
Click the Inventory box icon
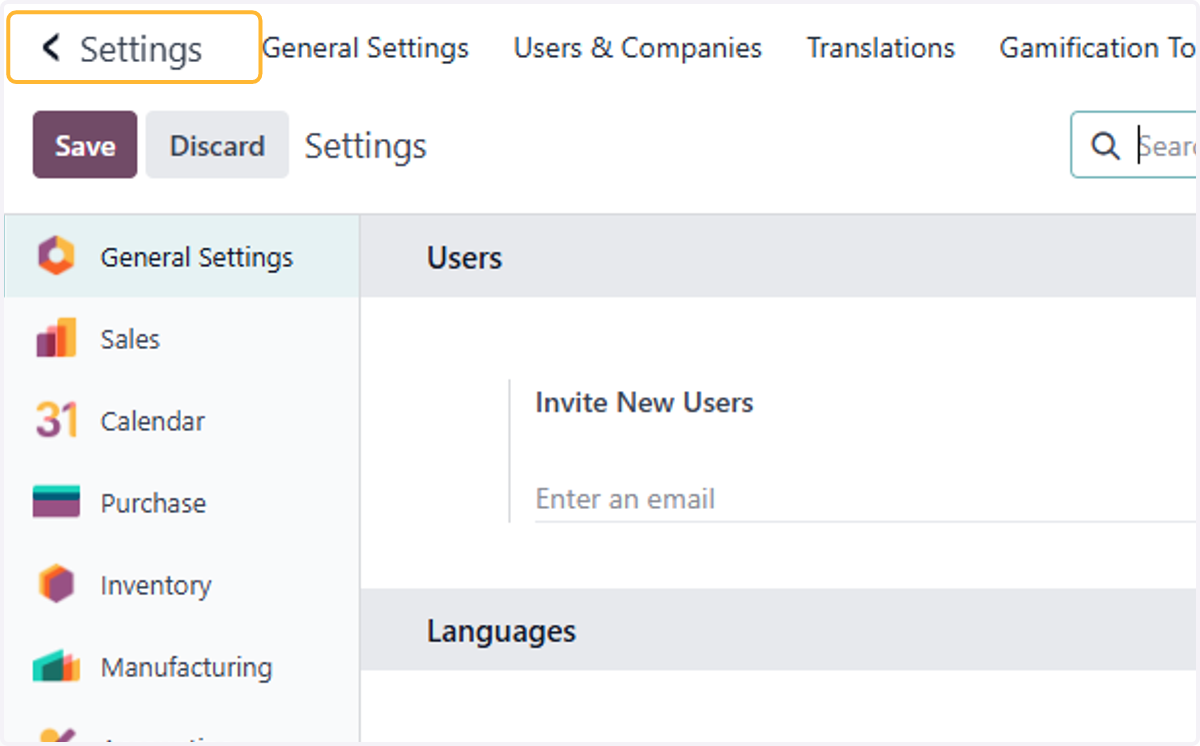(56, 584)
